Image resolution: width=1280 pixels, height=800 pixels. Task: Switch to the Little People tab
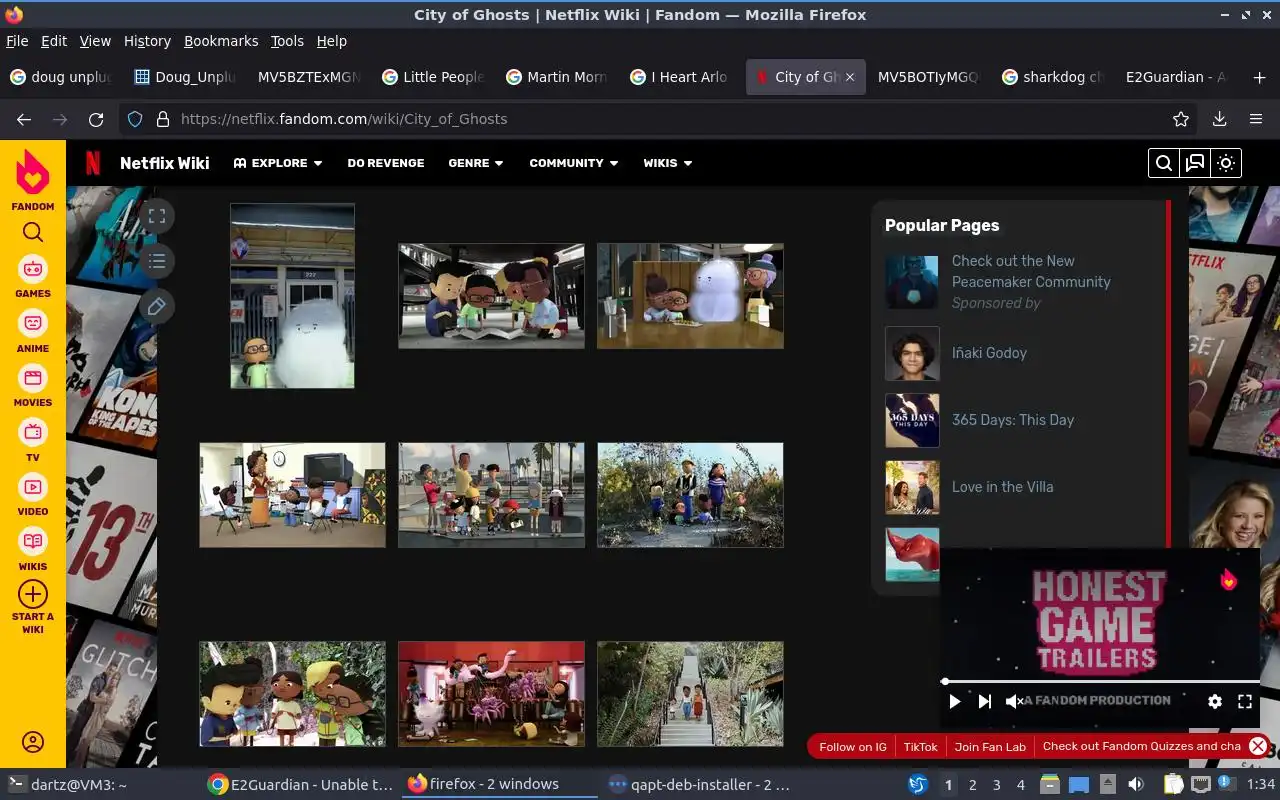[x=434, y=77]
